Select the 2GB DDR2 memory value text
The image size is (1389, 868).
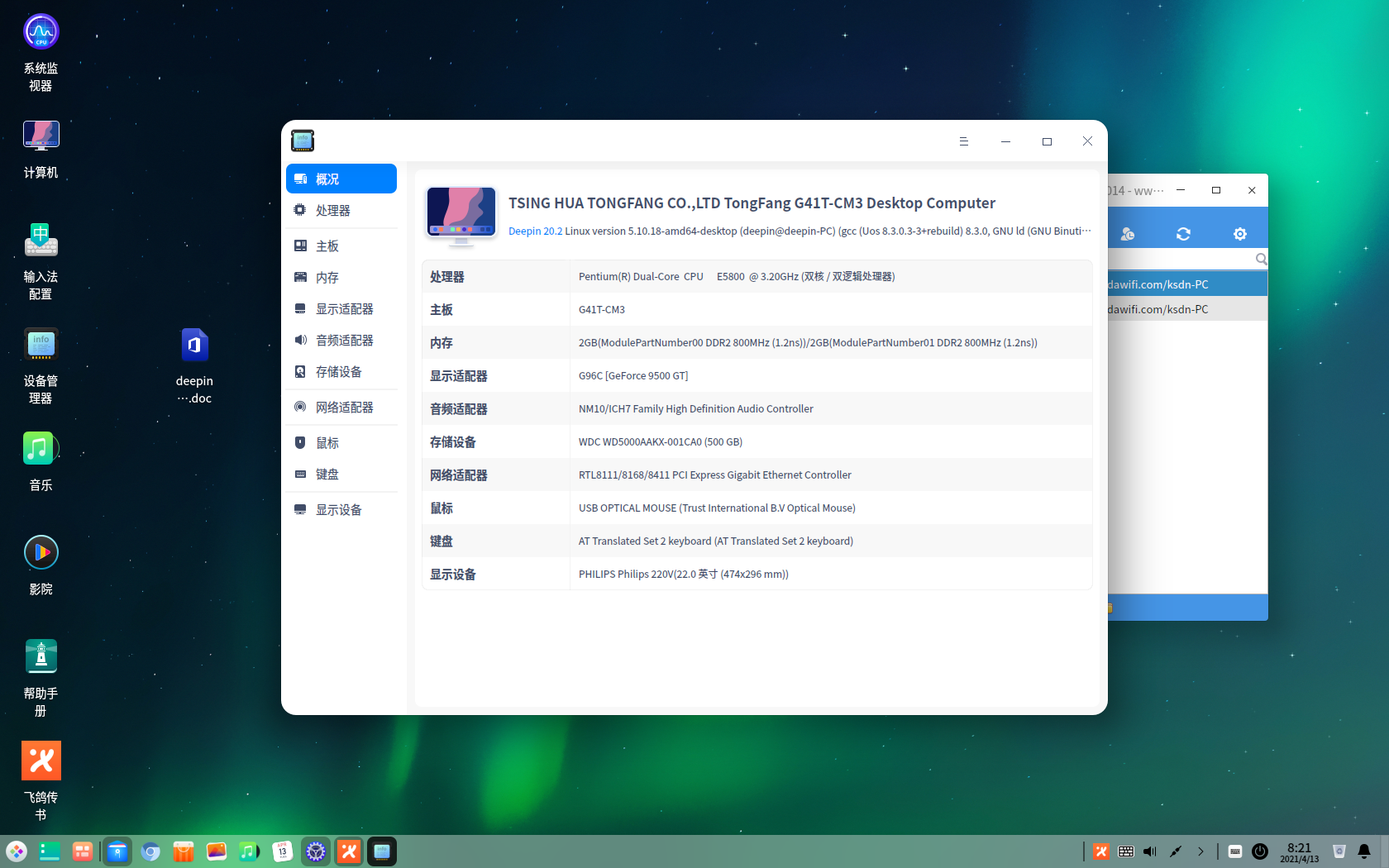[808, 342]
